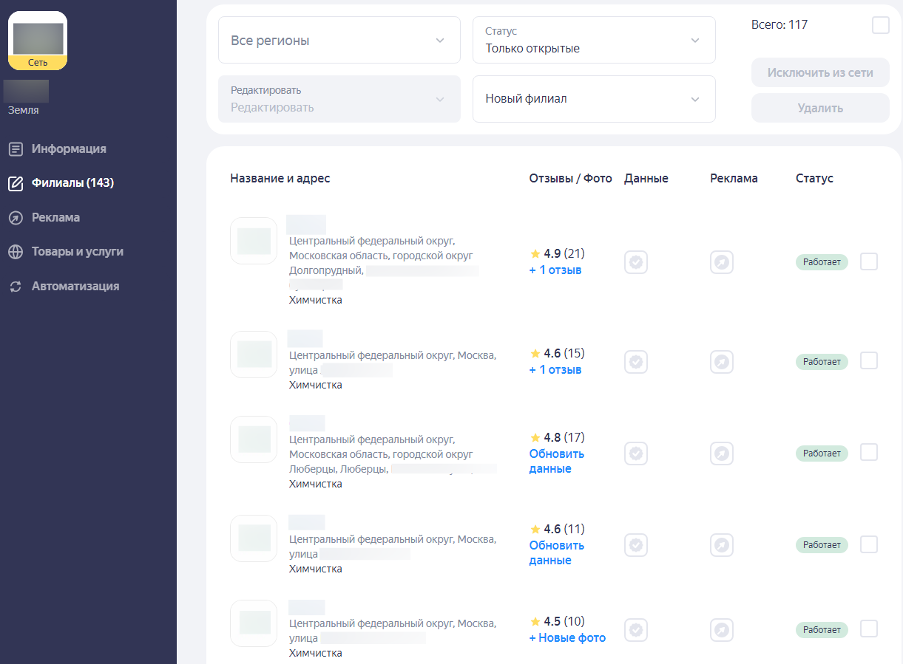The image size is (904, 664).
Task: Open the Новый филиал dropdown
Action: coord(593,99)
